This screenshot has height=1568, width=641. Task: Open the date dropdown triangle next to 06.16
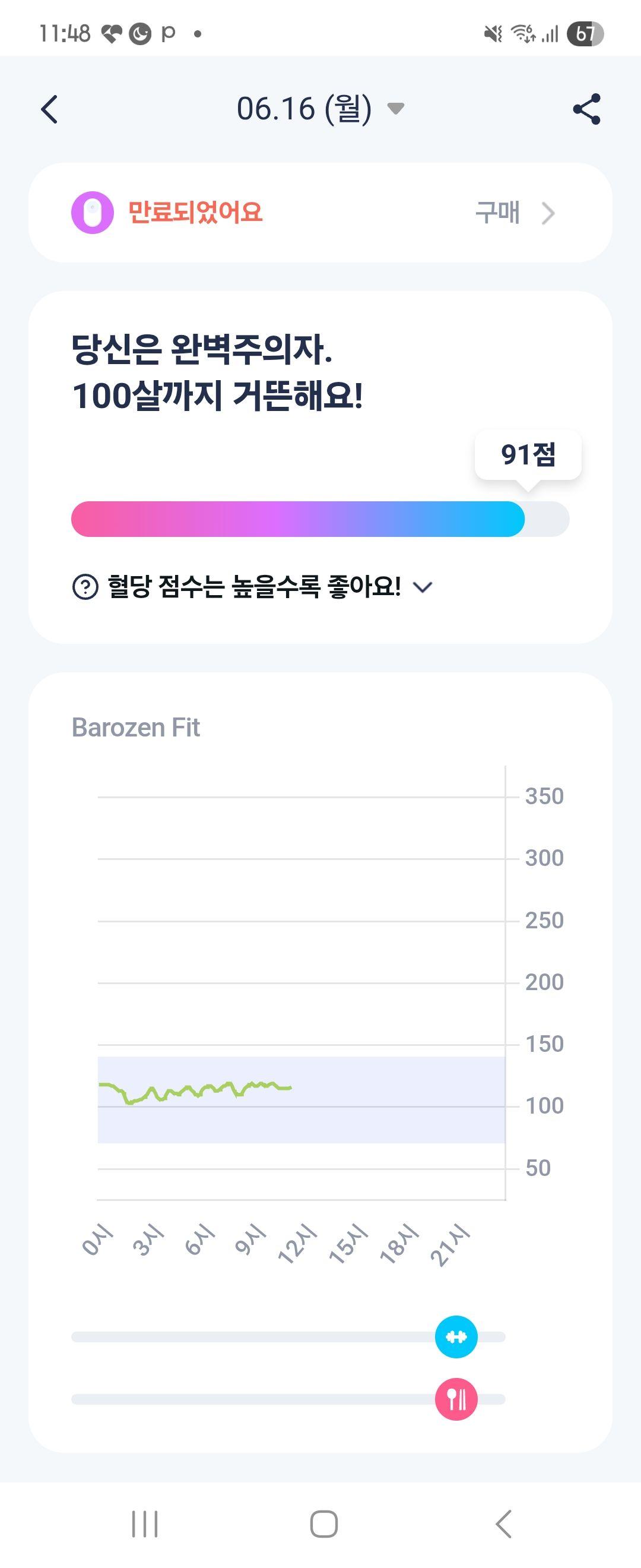[x=396, y=109]
